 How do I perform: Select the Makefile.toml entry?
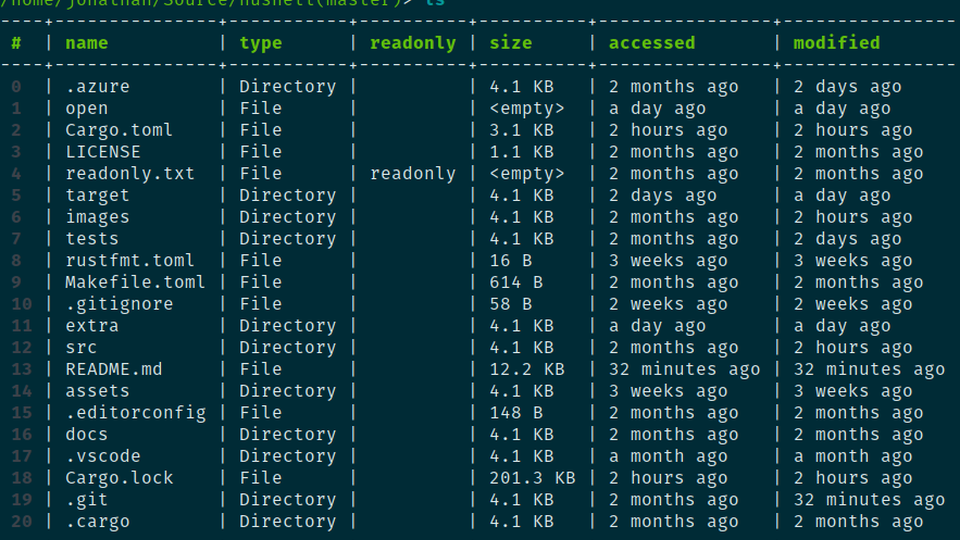tap(135, 282)
